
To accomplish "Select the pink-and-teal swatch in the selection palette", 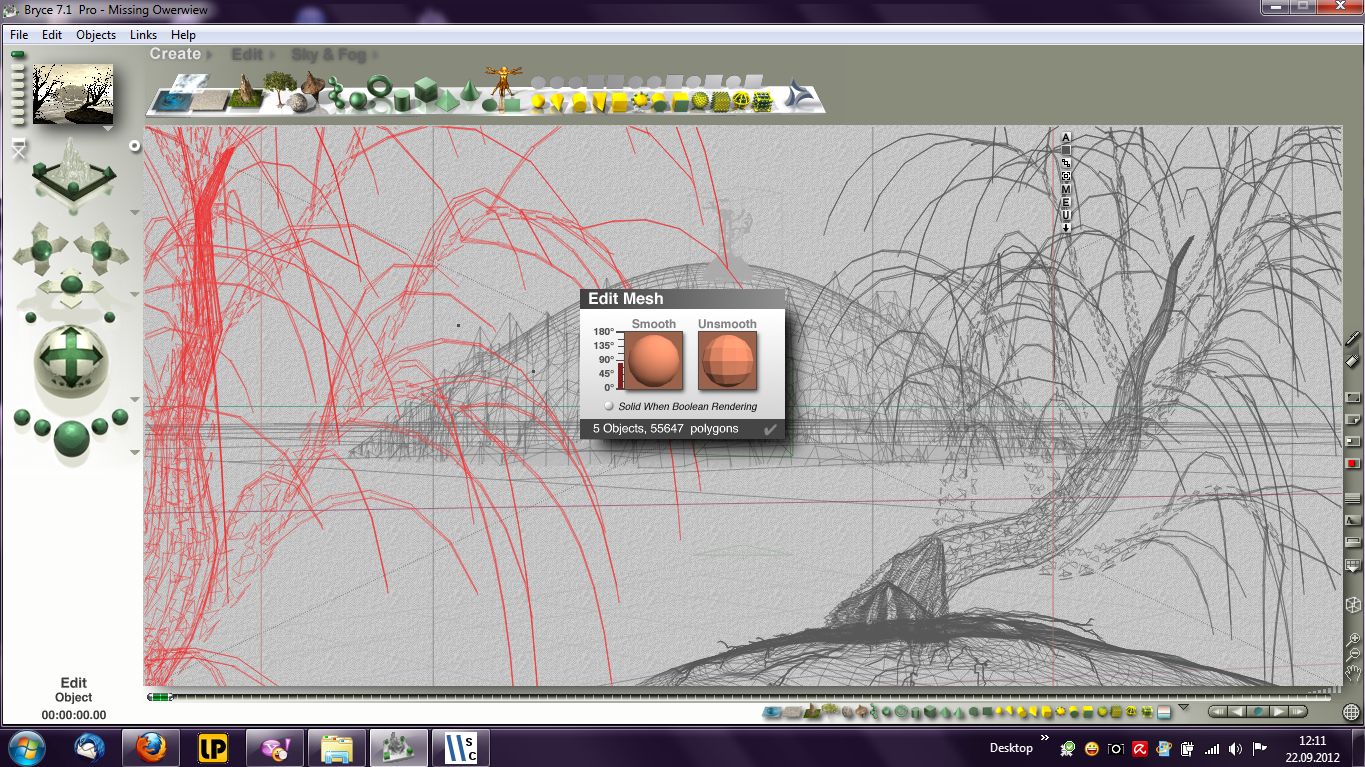I will click(1163, 711).
